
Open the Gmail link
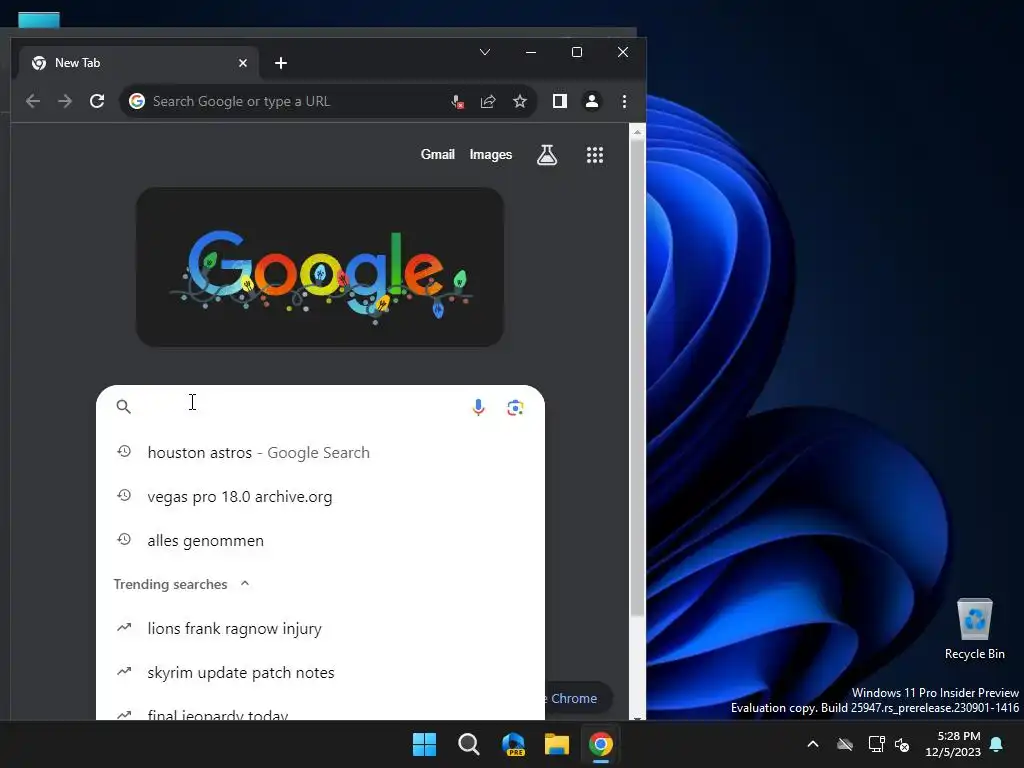coord(438,155)
